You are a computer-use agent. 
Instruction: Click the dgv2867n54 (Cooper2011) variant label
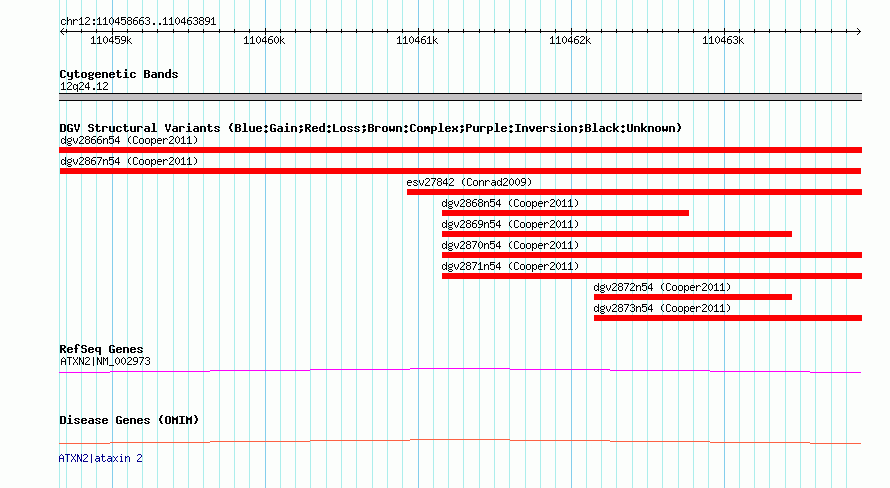(129, 161)
